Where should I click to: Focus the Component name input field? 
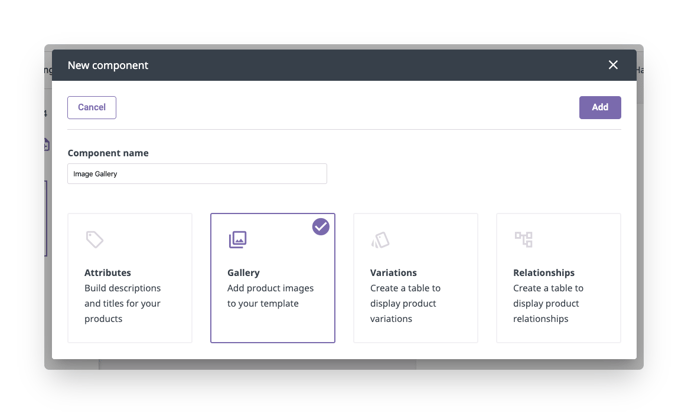197,174
